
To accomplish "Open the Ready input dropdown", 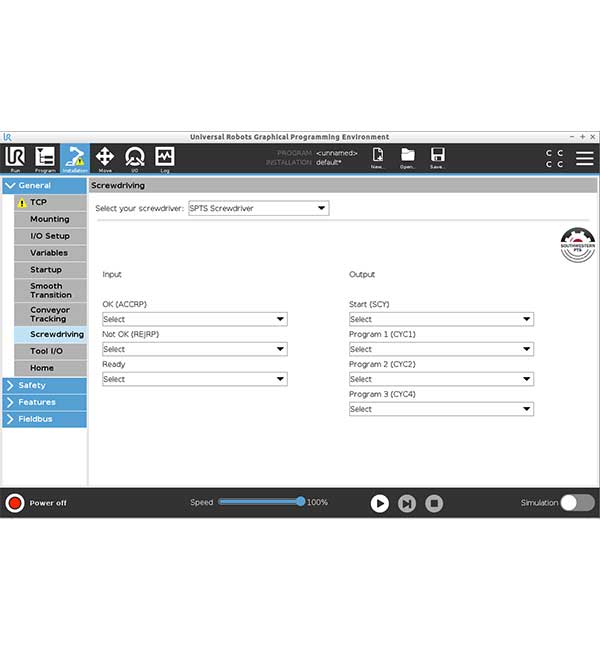I will coord(195,379).
